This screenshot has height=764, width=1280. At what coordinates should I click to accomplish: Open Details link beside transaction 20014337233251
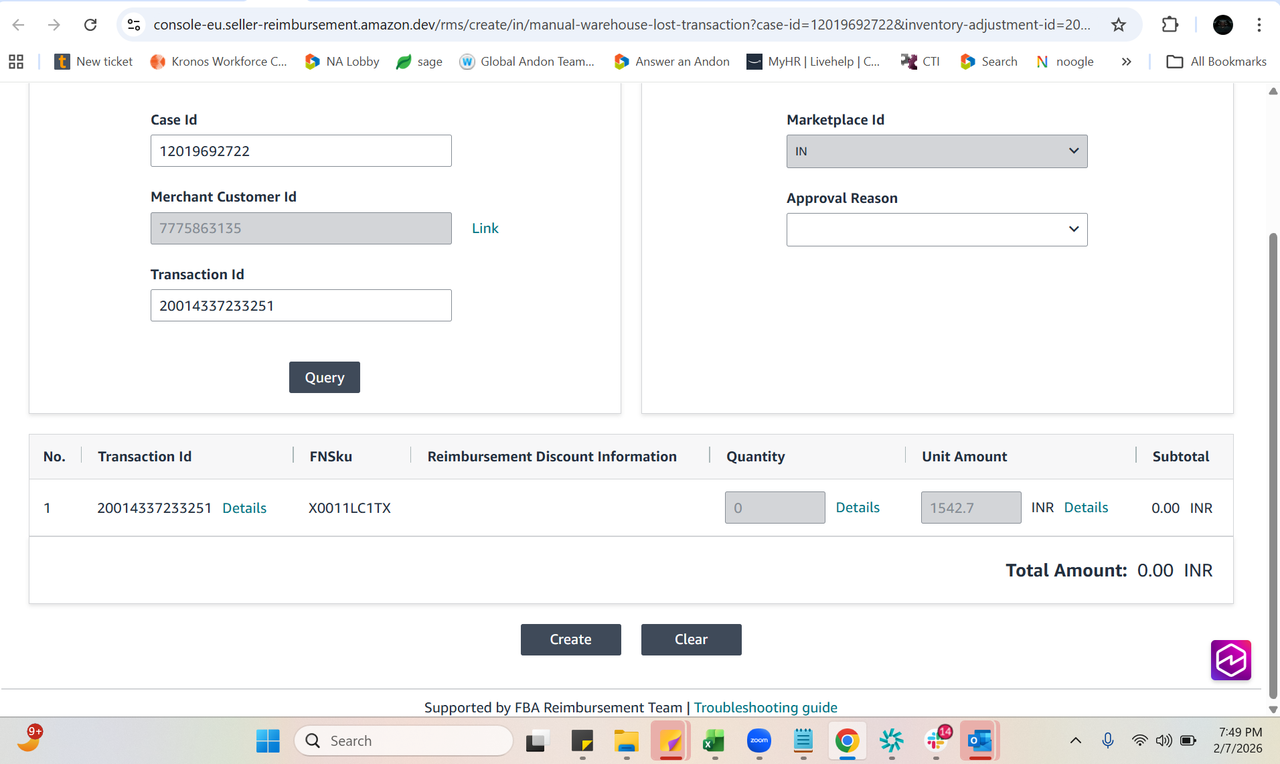[244, 508]
